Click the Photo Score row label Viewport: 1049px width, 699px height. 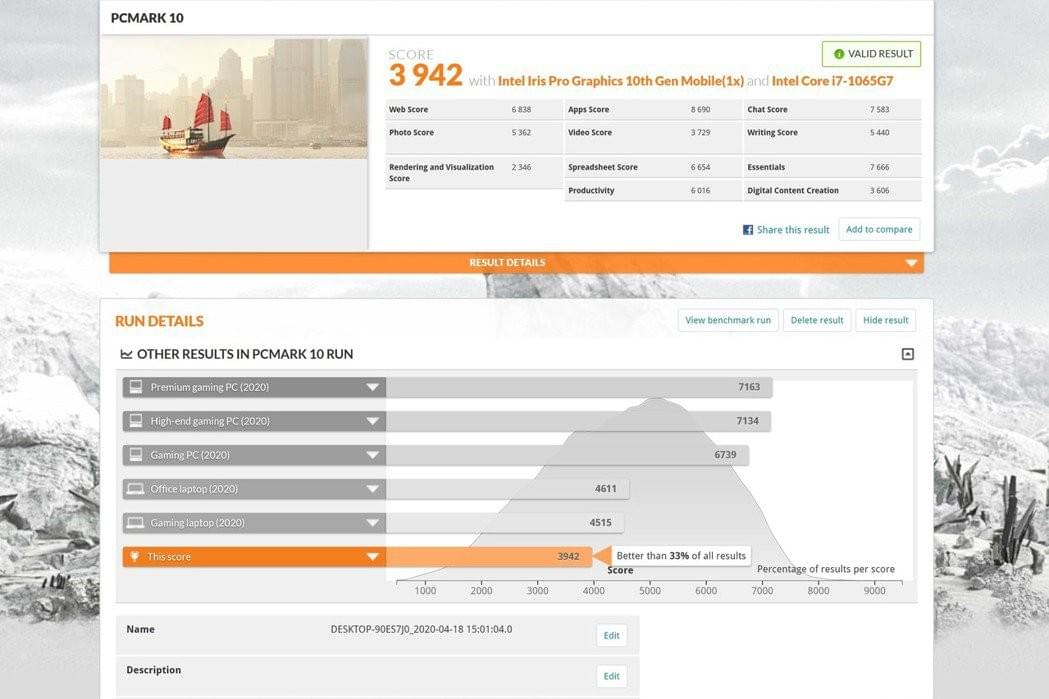(x=411, y=132)
